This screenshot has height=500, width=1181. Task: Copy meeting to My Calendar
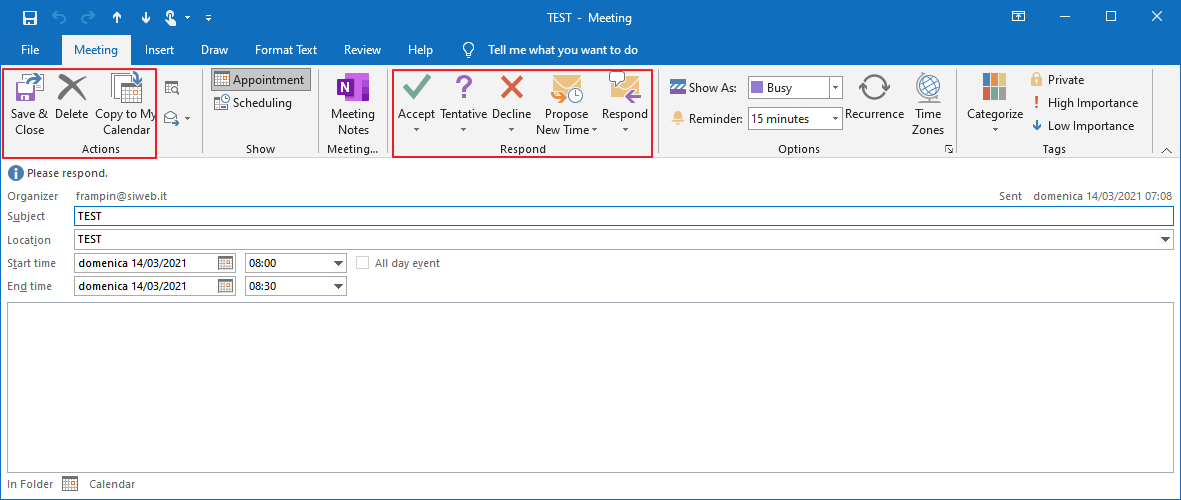coord(127,105)
